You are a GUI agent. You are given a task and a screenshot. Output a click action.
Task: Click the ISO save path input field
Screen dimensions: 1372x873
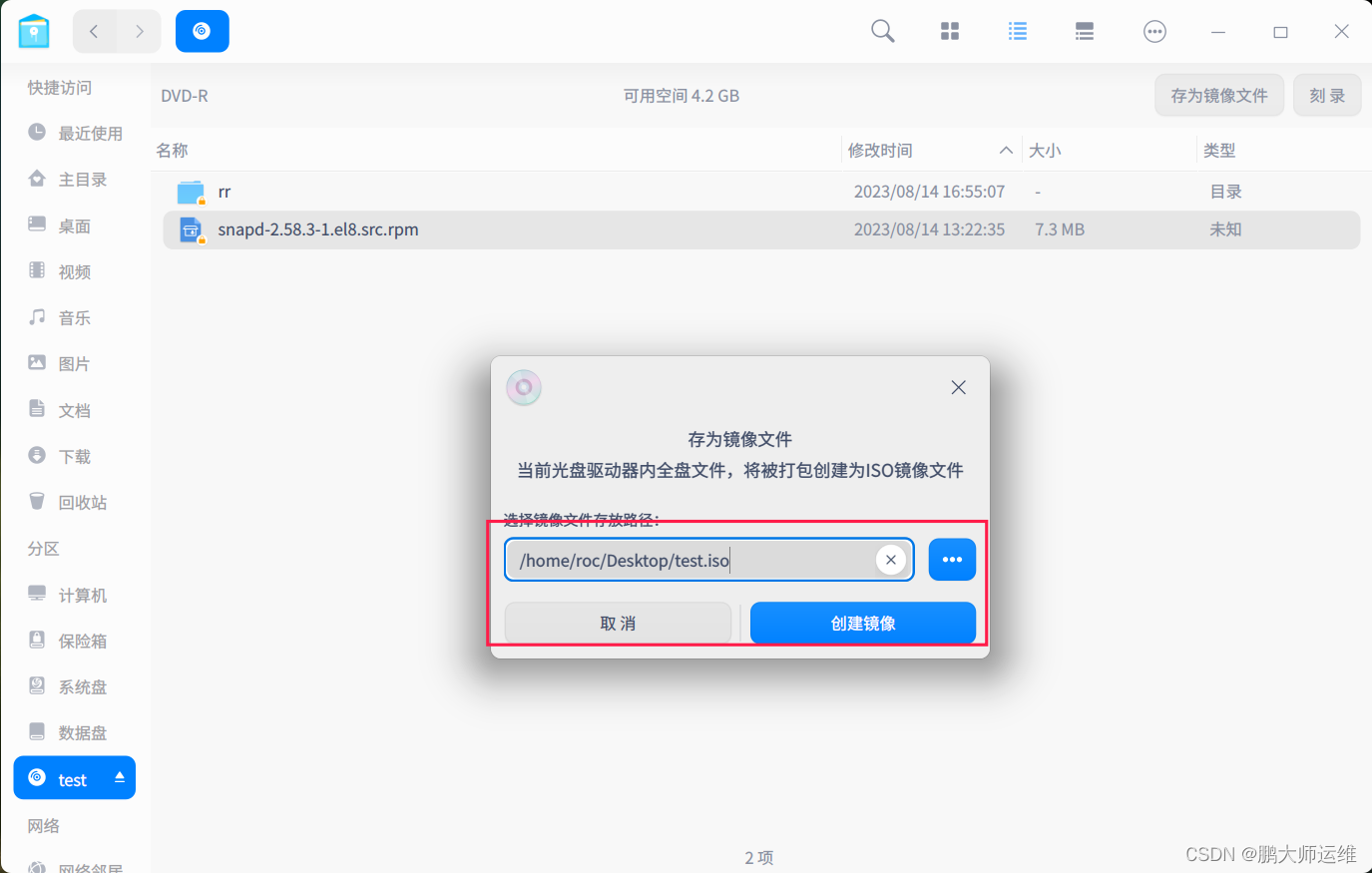(688, 559)
